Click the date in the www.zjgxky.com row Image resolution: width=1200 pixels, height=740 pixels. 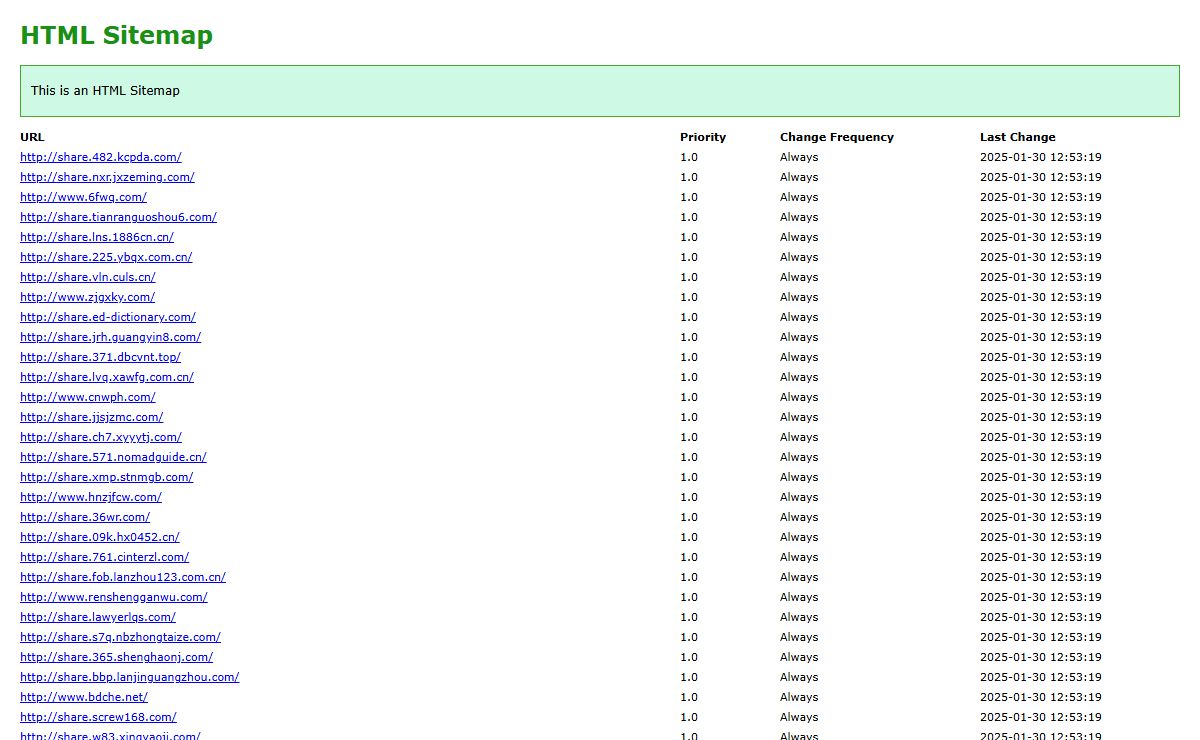(x=1041, y=297)
